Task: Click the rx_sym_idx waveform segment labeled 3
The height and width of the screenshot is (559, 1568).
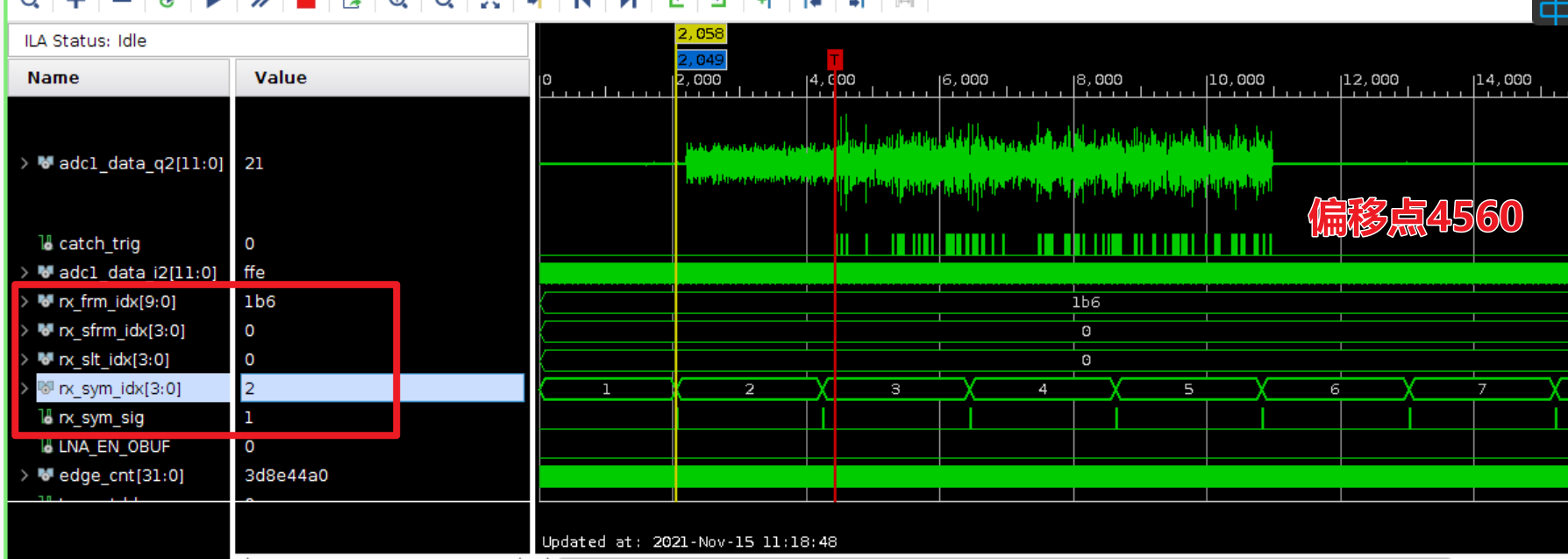Action: (x=895, y=389)
